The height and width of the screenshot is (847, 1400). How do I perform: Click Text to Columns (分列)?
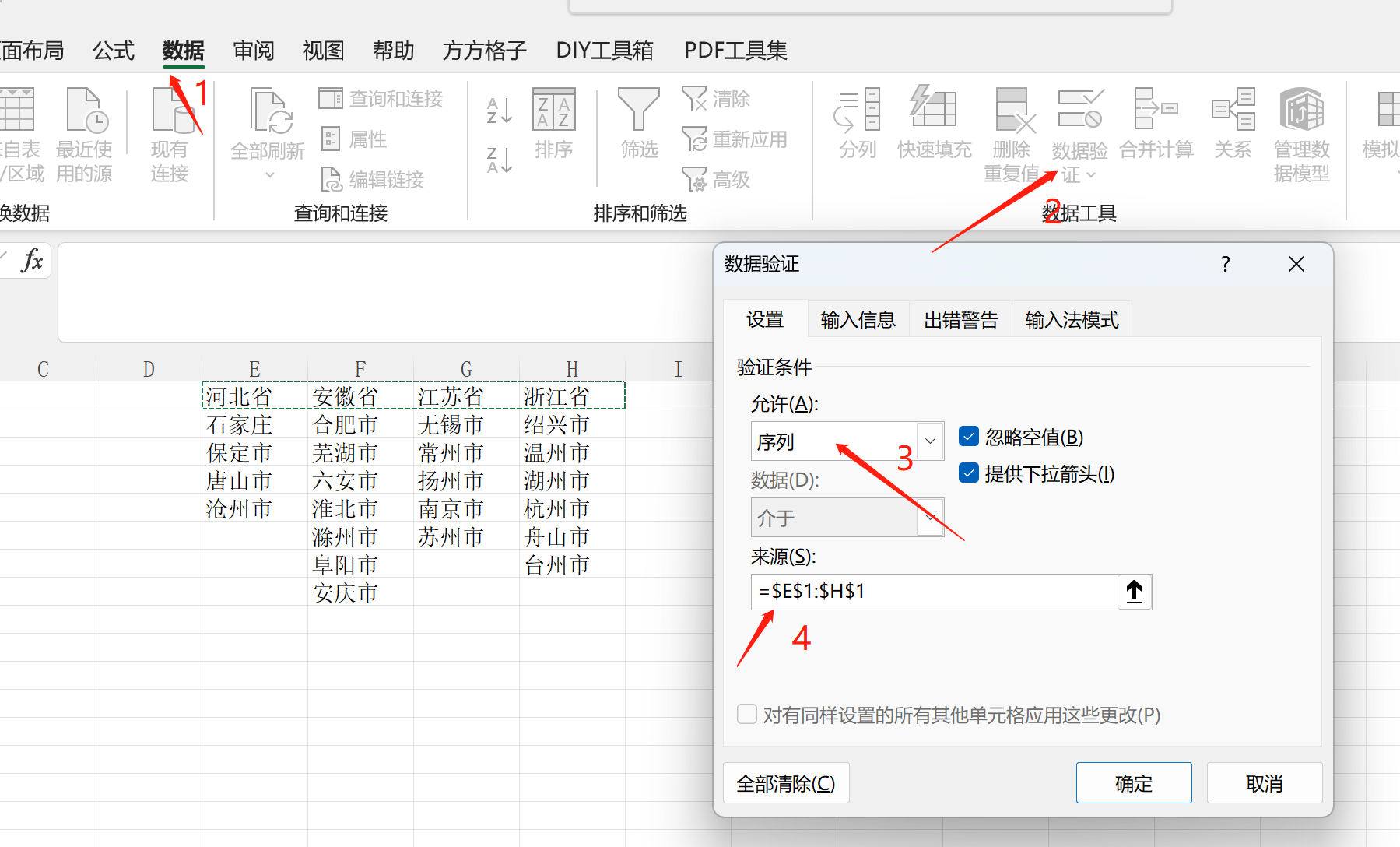858,123
